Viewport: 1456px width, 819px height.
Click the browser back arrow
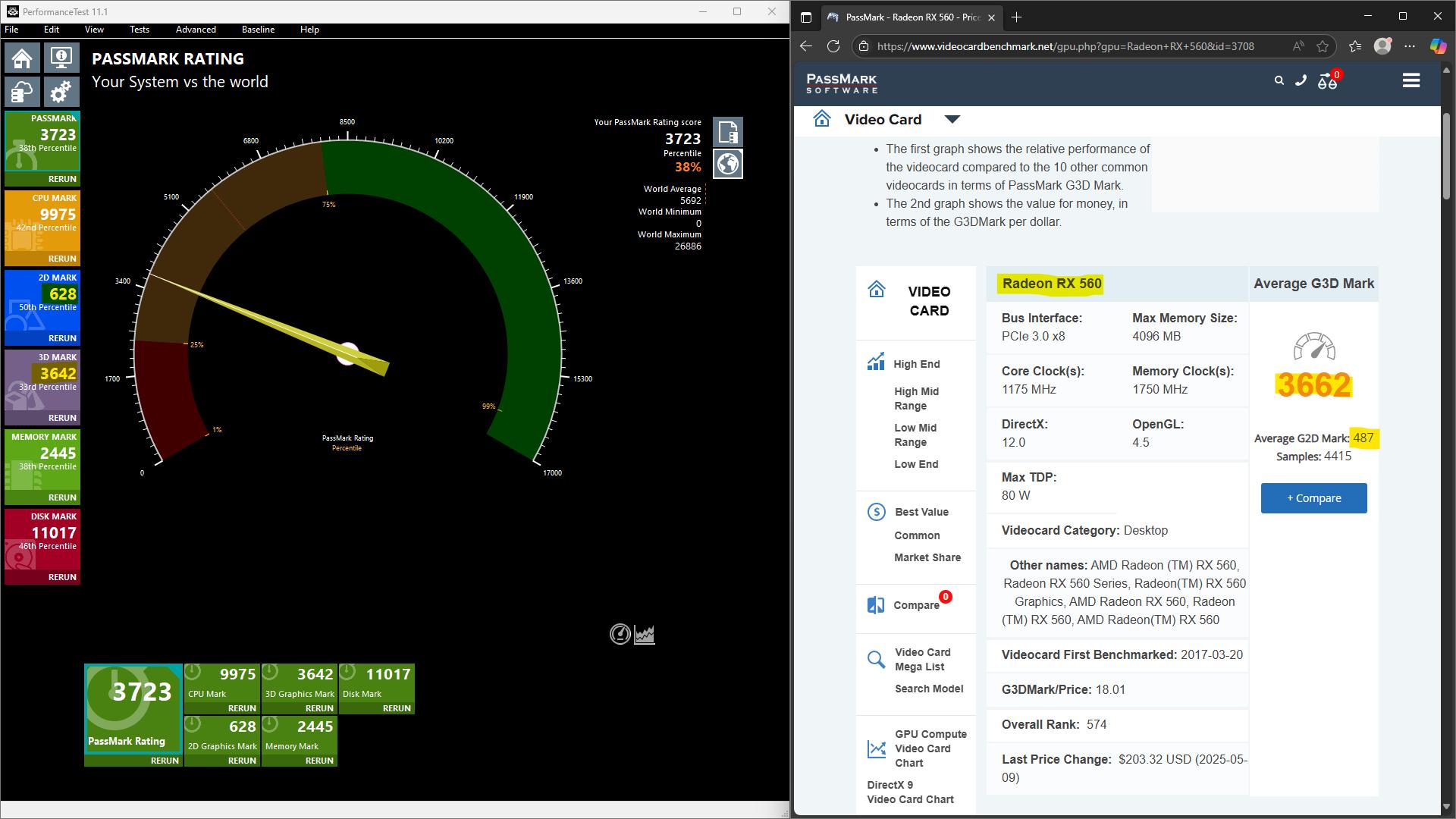pyautogui.click(x=806, y=46)
